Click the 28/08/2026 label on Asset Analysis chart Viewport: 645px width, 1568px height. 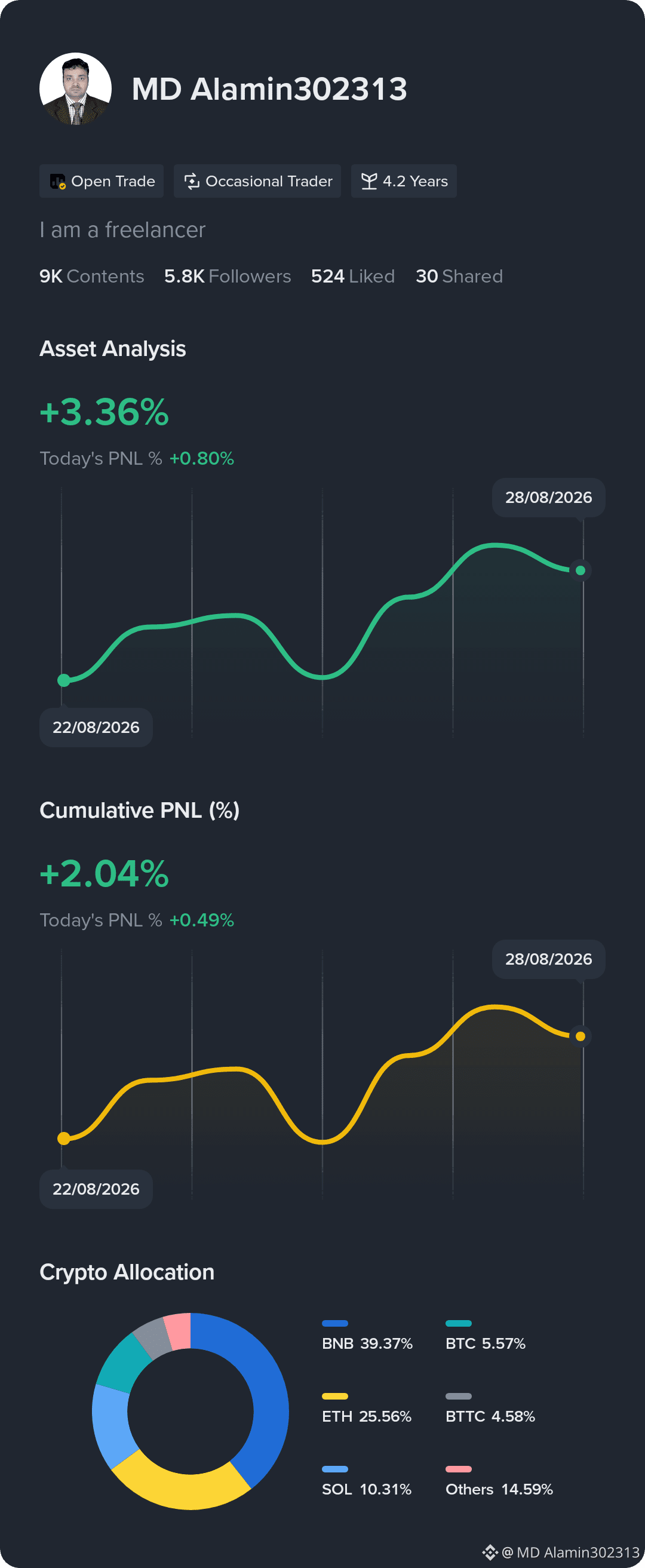[548, 498]
